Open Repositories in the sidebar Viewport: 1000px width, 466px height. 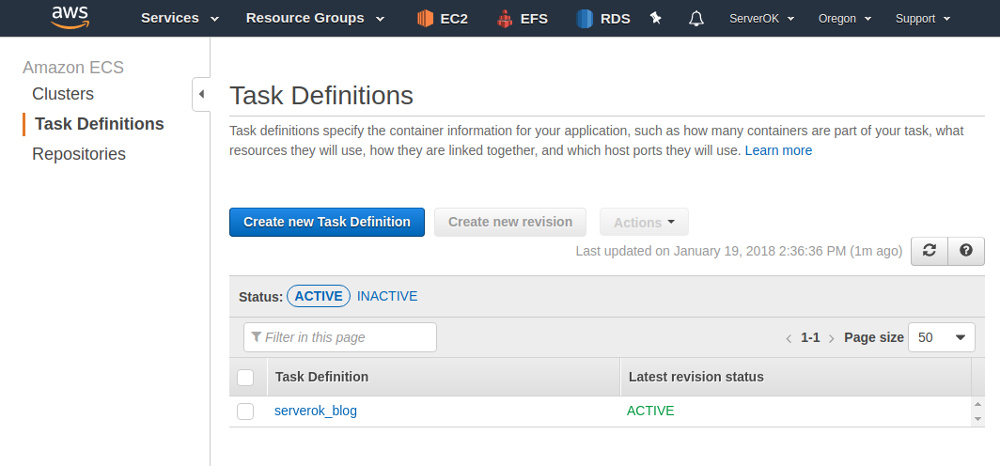[79, 154]
